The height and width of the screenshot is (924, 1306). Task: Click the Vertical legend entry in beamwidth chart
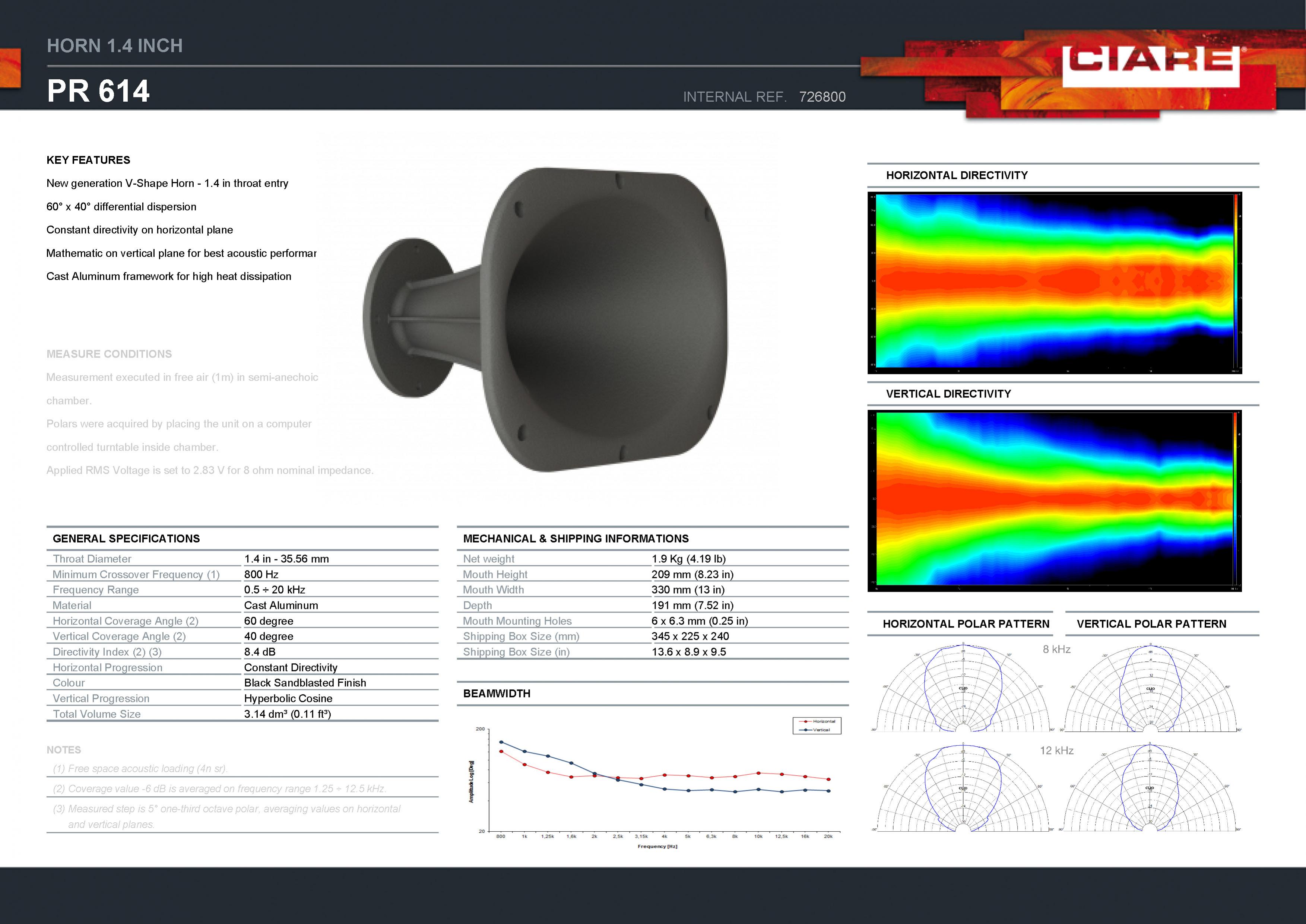815,730
